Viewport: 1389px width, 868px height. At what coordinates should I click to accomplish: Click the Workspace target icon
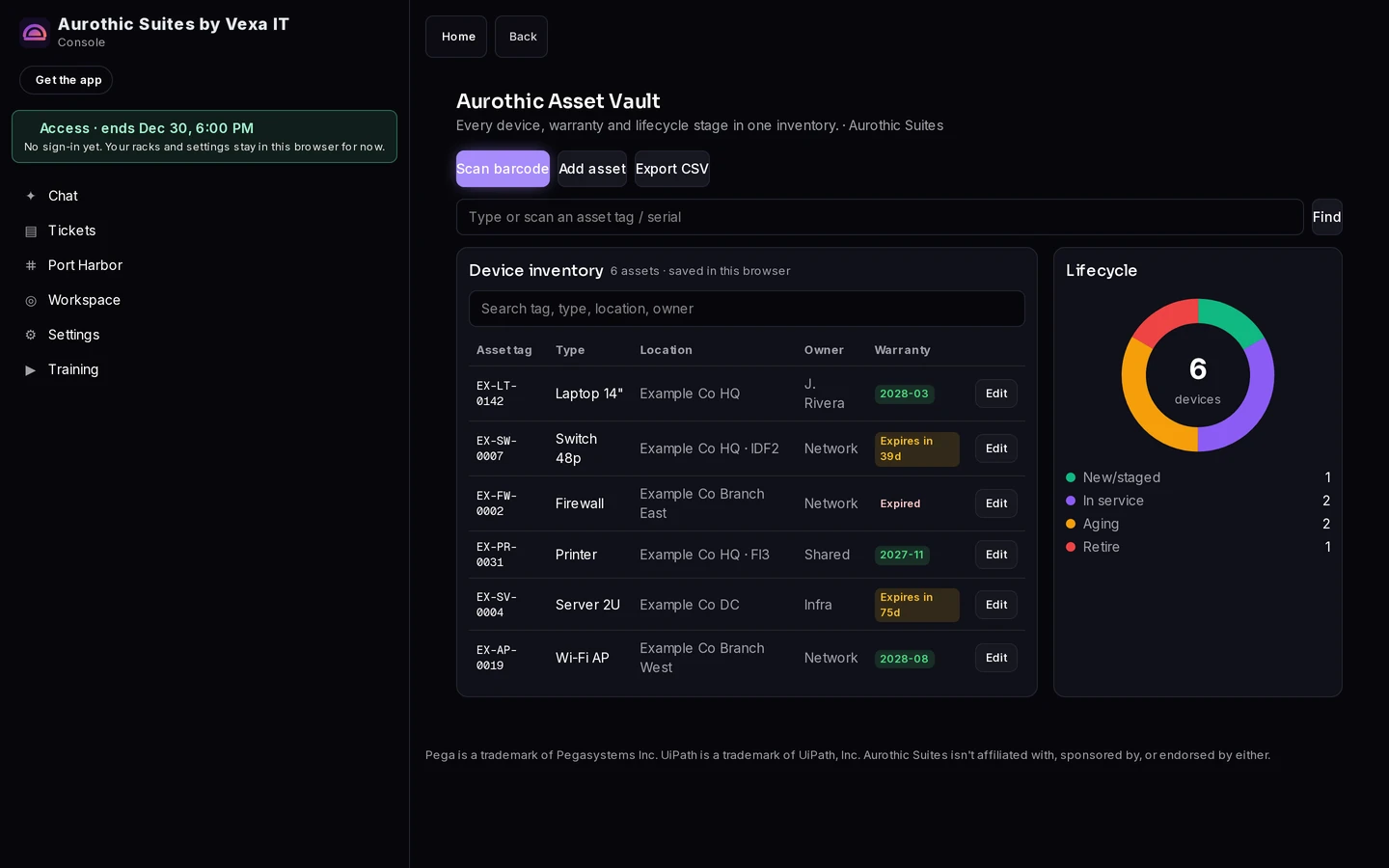pos(31,300)
